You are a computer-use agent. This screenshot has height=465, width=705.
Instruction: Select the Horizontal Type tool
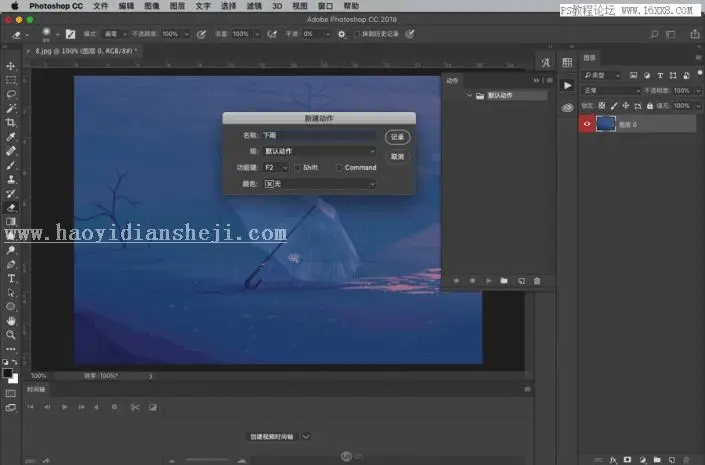11,278
